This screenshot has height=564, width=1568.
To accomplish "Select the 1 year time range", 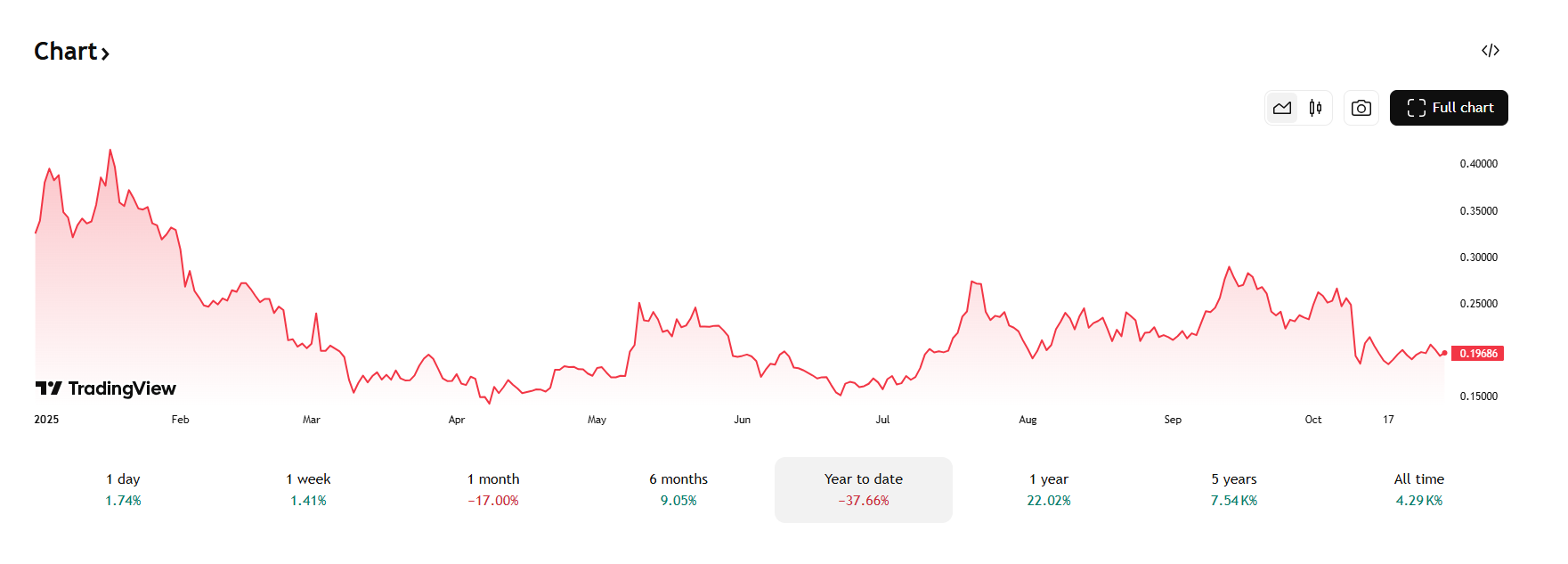I will pos(1049,489).
